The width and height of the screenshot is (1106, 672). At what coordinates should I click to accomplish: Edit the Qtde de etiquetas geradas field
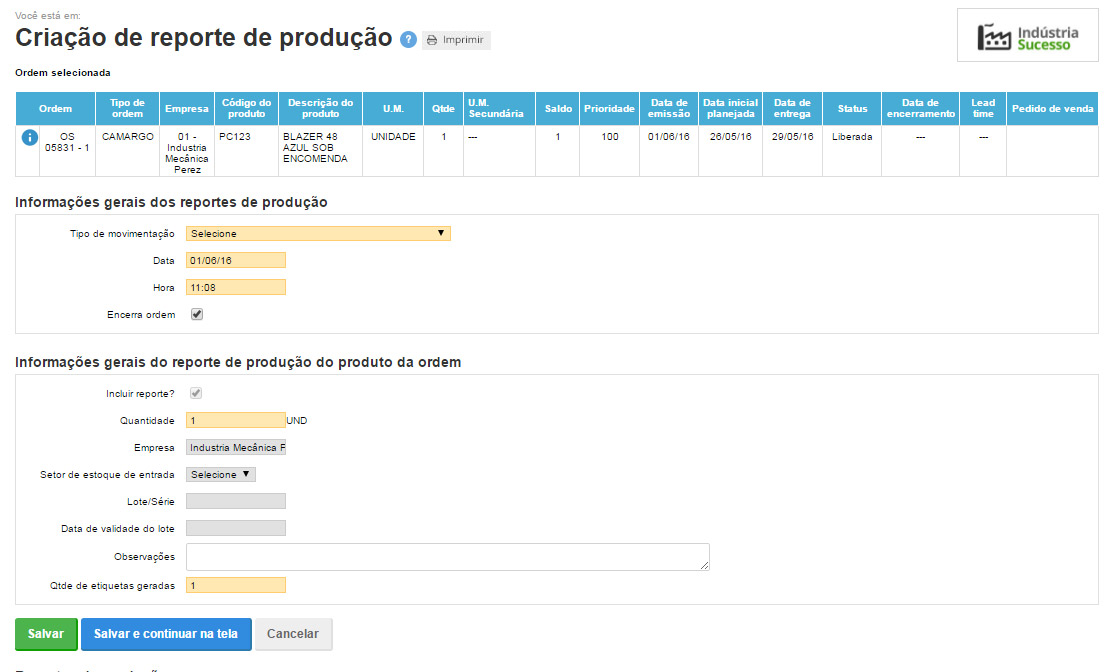pos(236,585)
